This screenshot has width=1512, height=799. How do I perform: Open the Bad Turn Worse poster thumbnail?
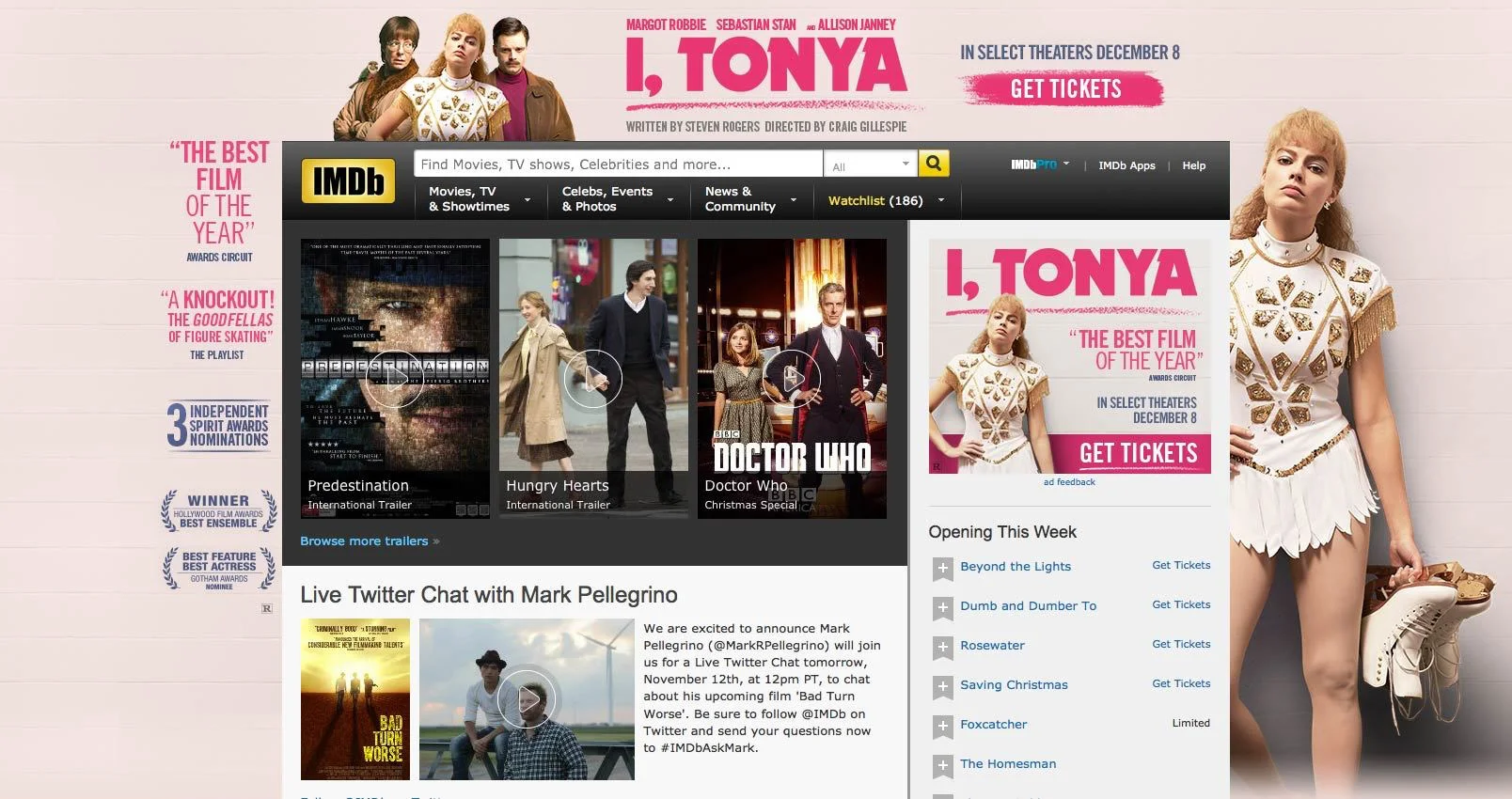point(355,699)
